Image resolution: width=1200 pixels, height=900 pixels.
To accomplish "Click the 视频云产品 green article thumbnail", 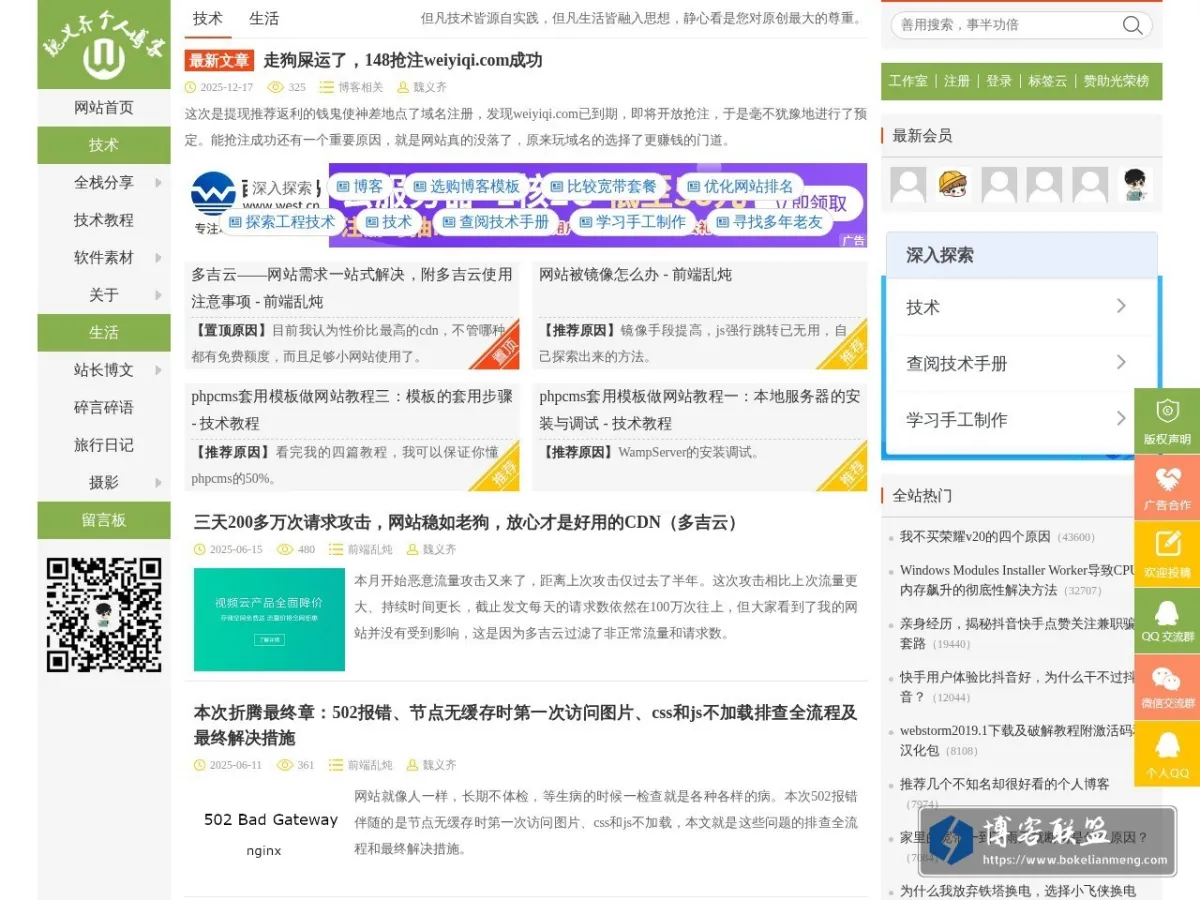I will tap(269, 619).
